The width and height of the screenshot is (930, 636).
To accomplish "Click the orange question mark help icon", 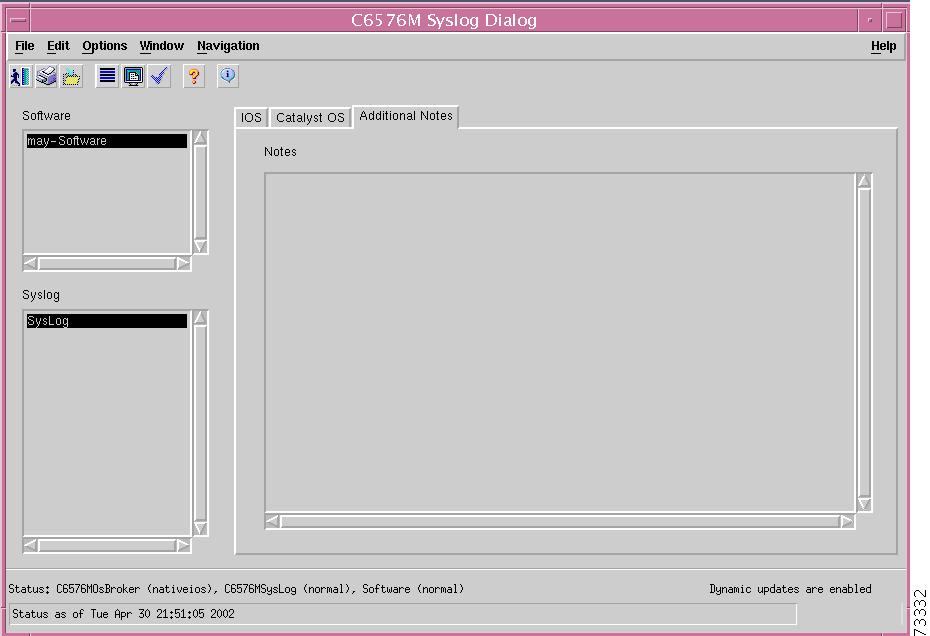I will click(x=194, y=77).
